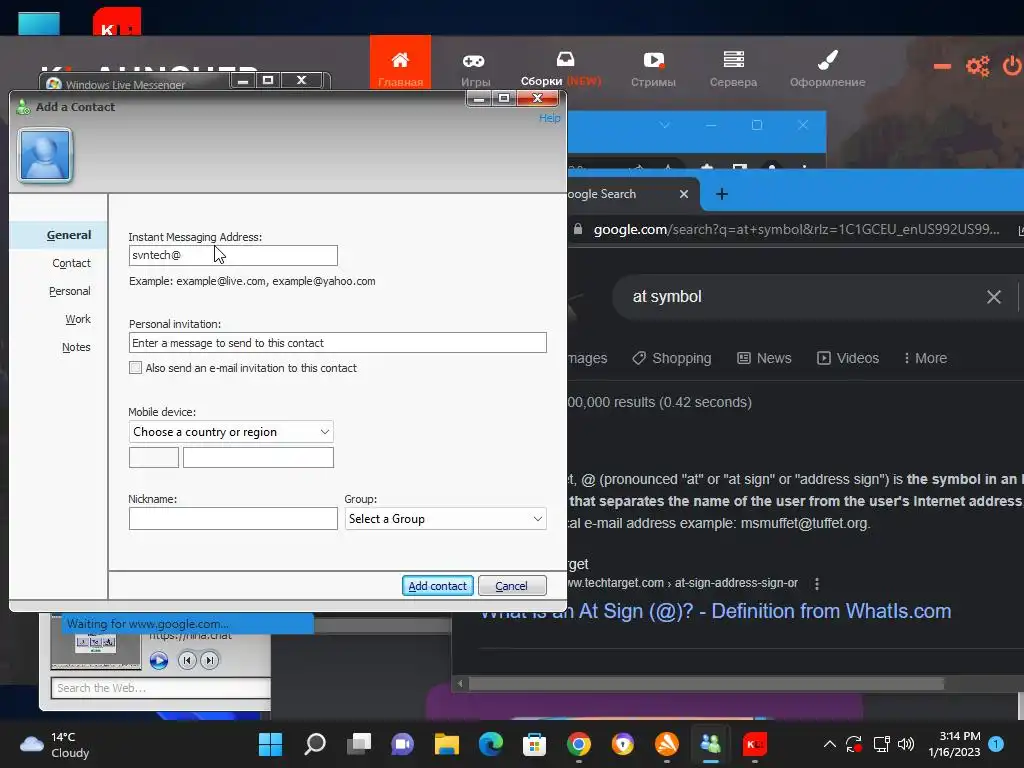Open the orange app icon on taskbar
1024x768 pixels.
[667, 744]
